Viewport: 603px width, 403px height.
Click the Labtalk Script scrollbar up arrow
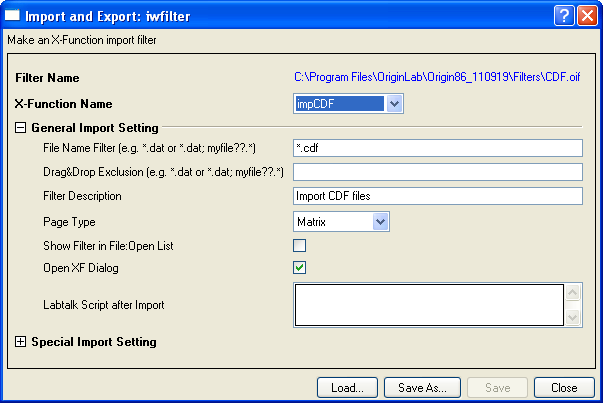point(573,293)
